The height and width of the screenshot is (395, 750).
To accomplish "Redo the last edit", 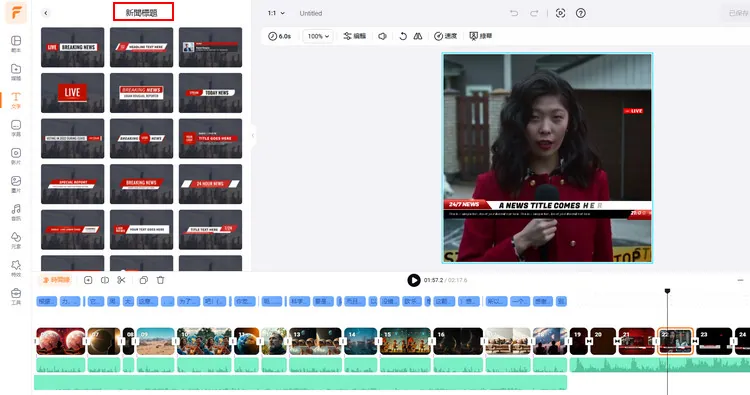I will coord(534,13).
